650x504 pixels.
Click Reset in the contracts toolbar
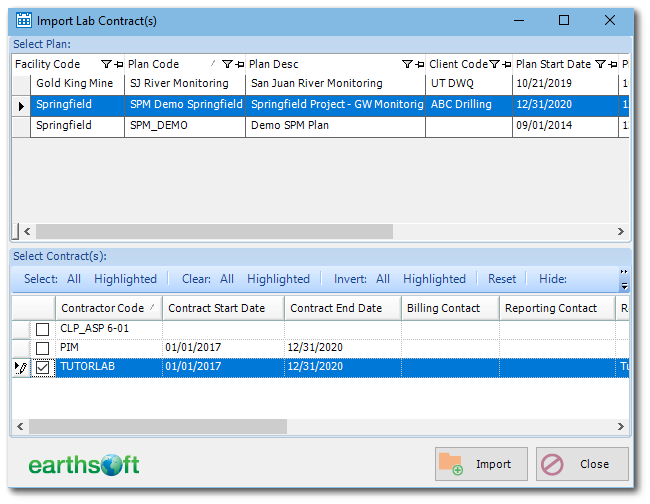click(x=502, y=279)
